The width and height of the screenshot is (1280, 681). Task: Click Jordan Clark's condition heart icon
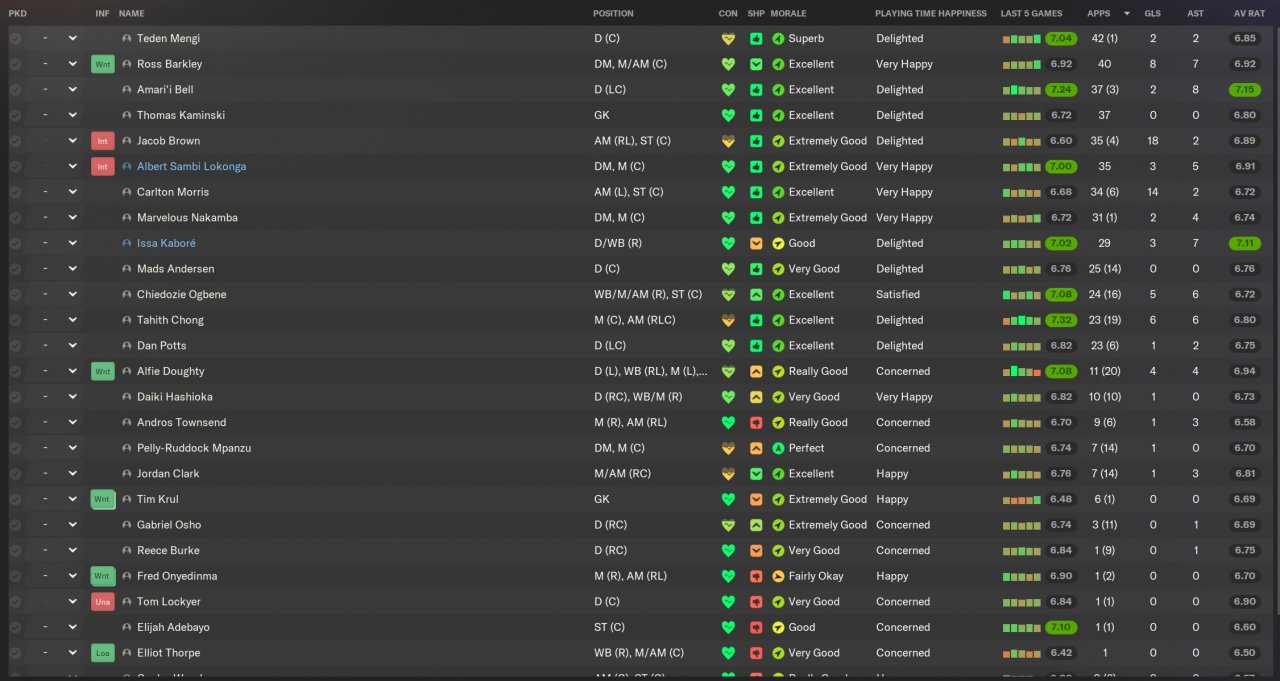click(728, 474)
